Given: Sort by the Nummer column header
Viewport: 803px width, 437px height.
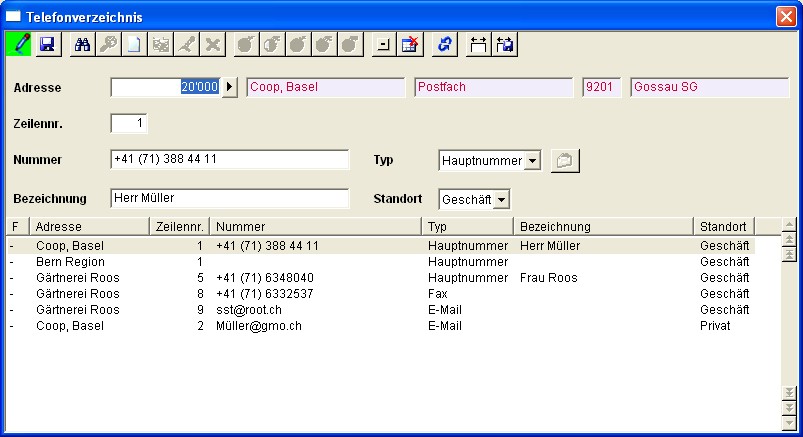Looking at the screenshot, I should (x=315, y=226).
